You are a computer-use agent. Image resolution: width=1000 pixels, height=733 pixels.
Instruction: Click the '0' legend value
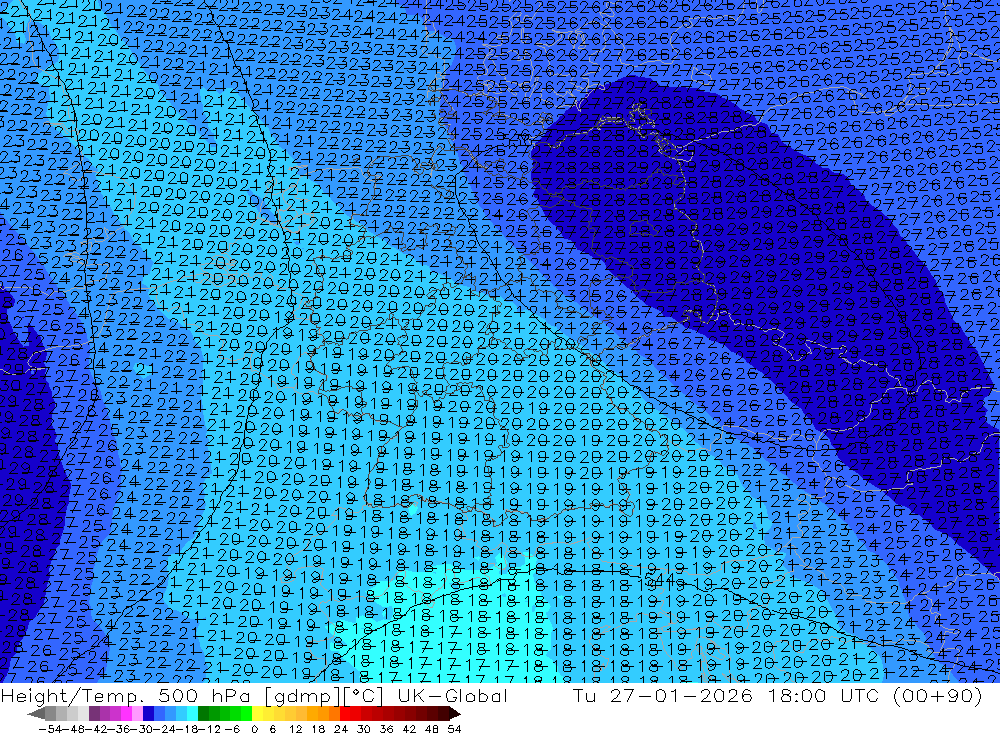(x=254, y=729)
